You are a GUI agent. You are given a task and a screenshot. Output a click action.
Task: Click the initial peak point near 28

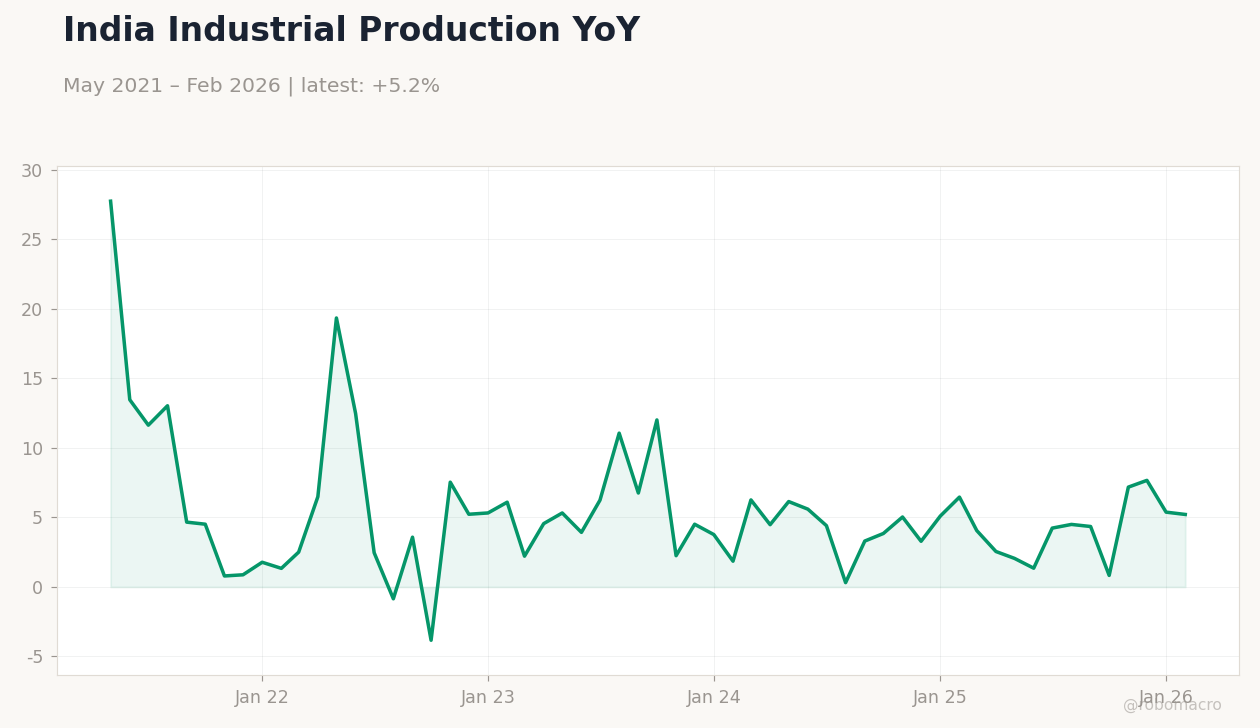(111, 201)
